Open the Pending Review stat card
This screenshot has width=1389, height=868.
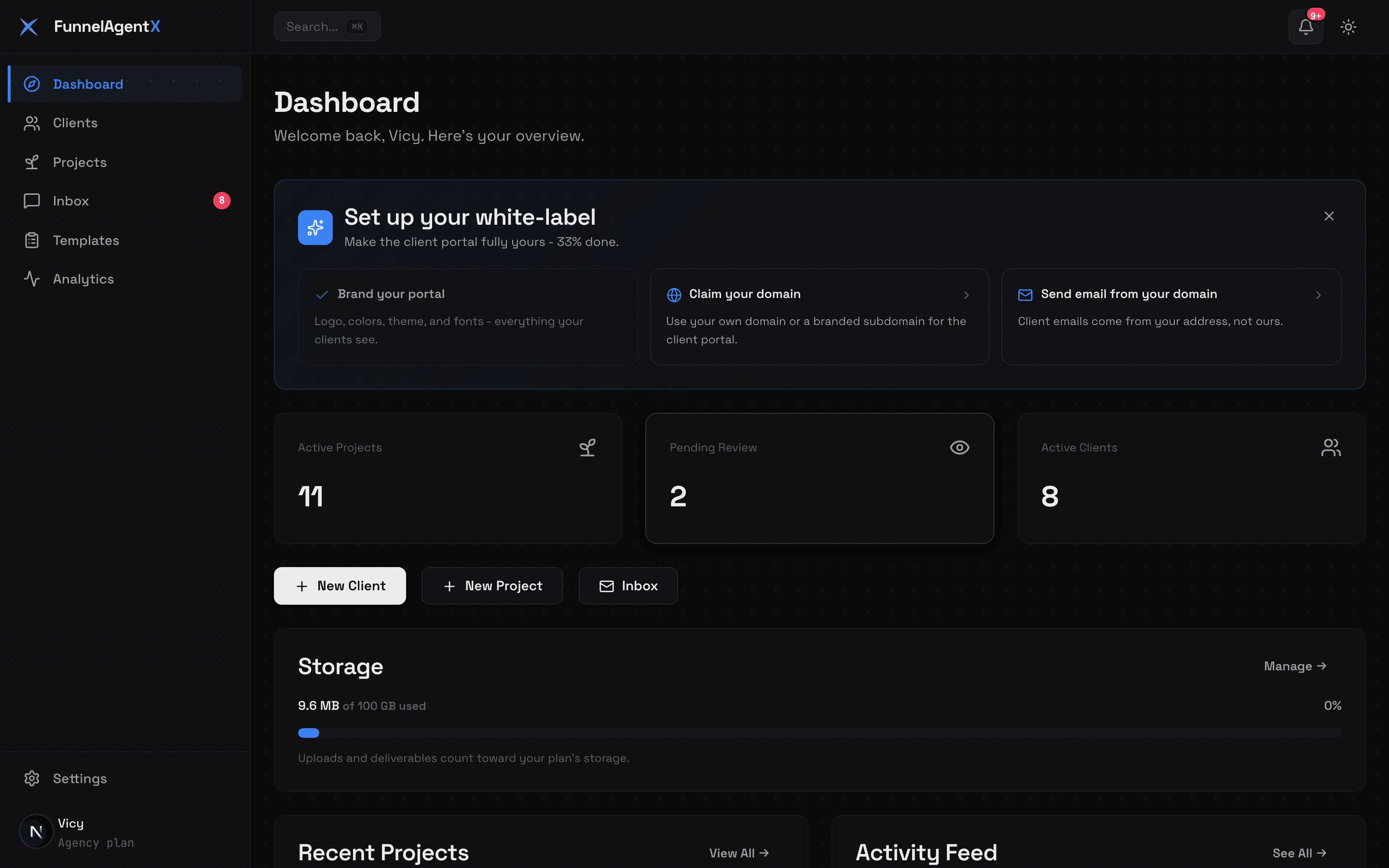[819, 478]
